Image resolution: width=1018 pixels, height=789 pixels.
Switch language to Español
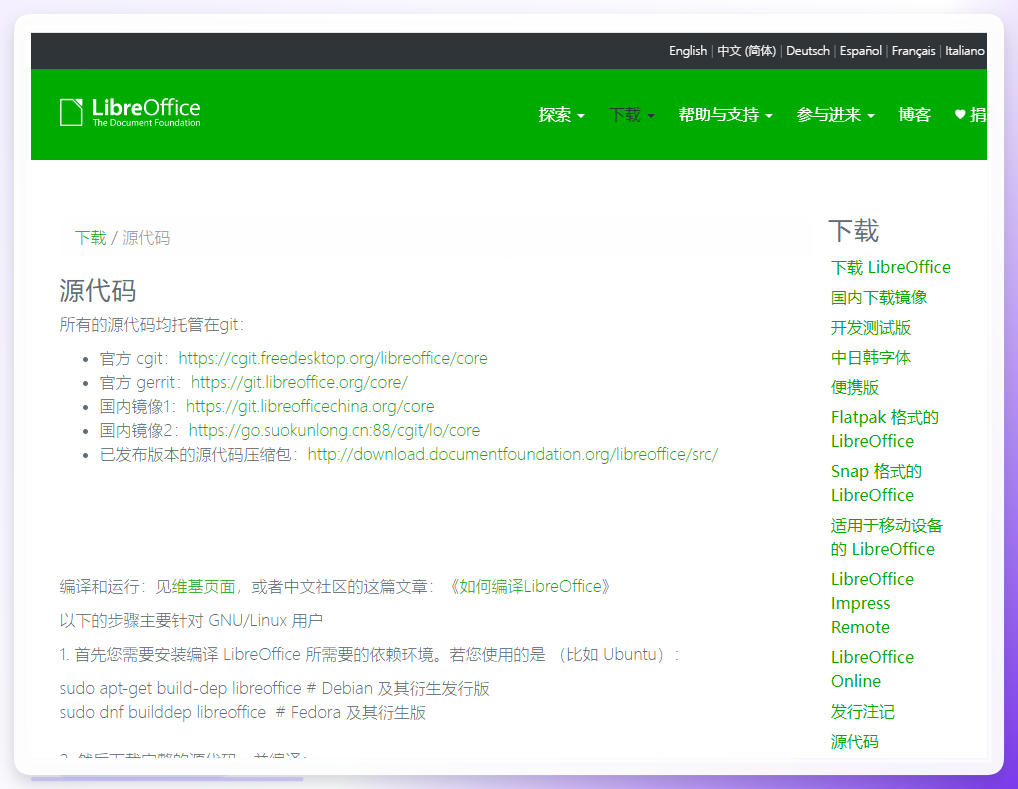860,51
